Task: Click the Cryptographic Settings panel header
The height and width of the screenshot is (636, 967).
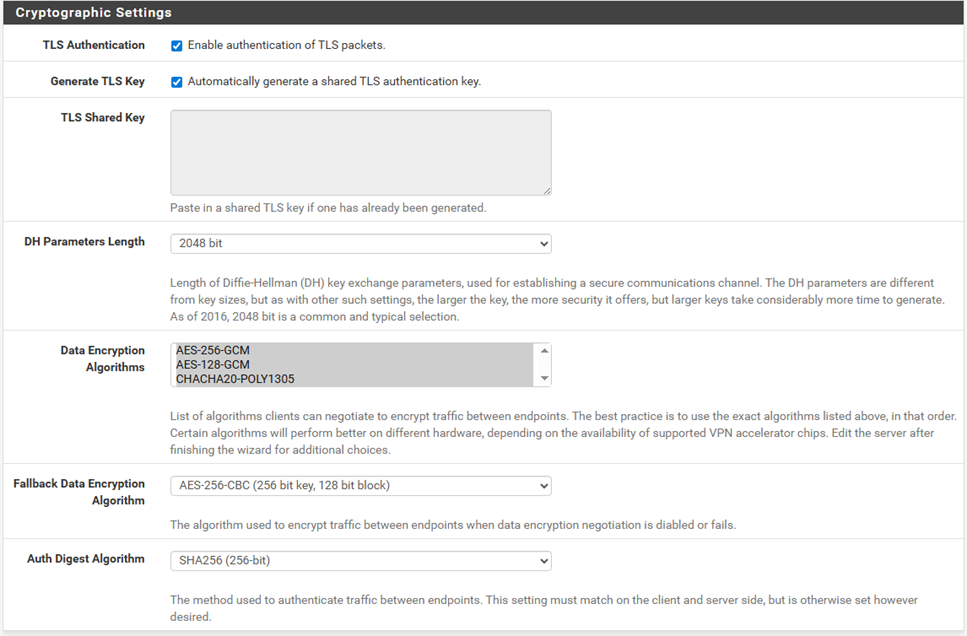Action: pyautogui.click(x=94, y=13)
